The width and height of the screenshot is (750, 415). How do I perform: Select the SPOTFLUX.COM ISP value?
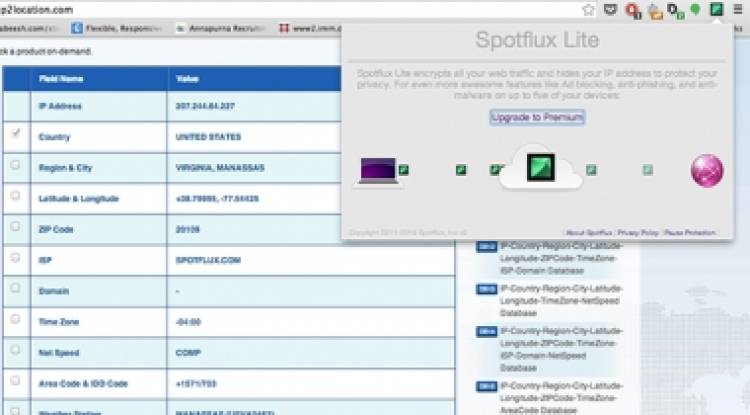208,260
